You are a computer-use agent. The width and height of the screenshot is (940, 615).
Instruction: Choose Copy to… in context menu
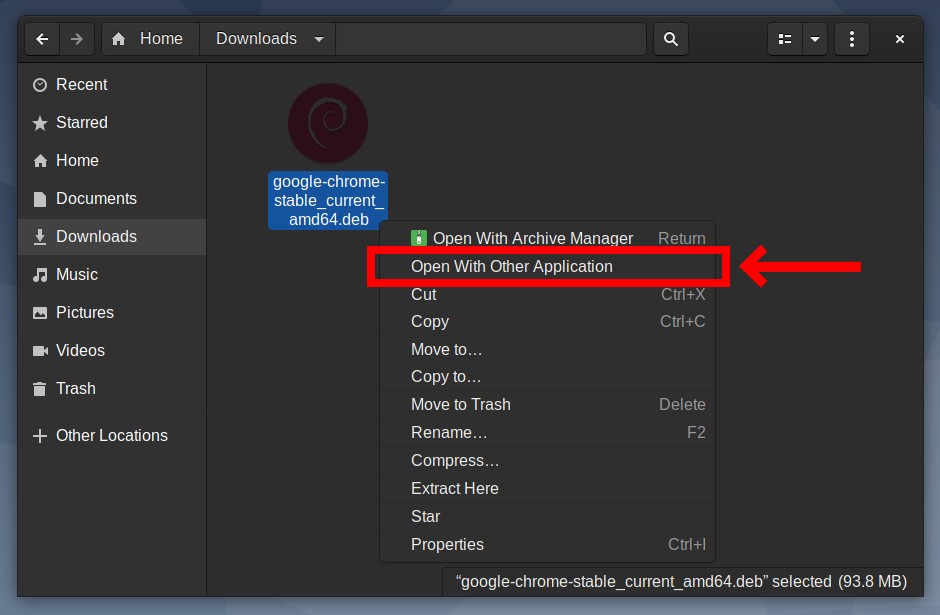547,376
